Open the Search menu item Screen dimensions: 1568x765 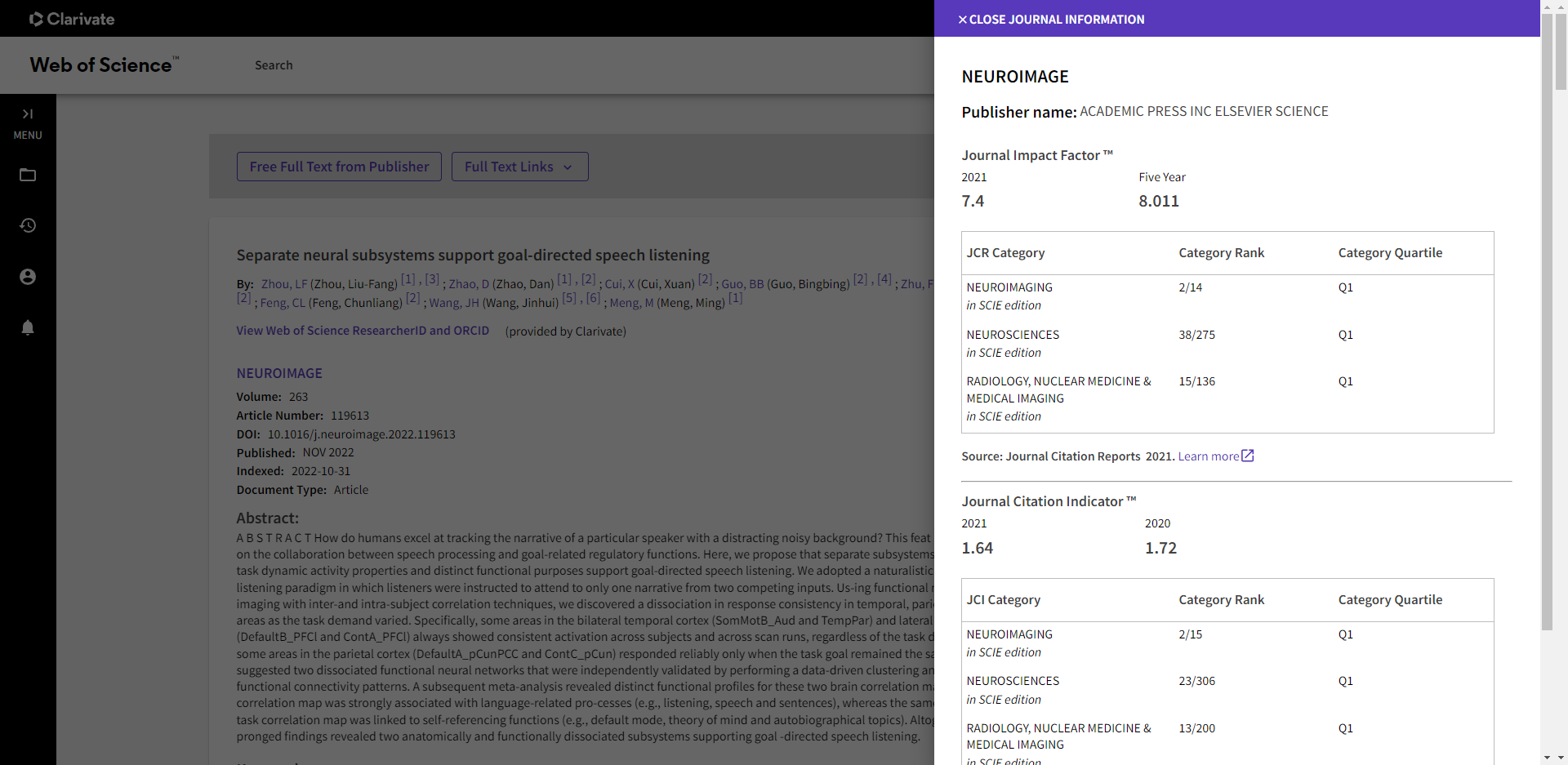[x=274, y=65]
